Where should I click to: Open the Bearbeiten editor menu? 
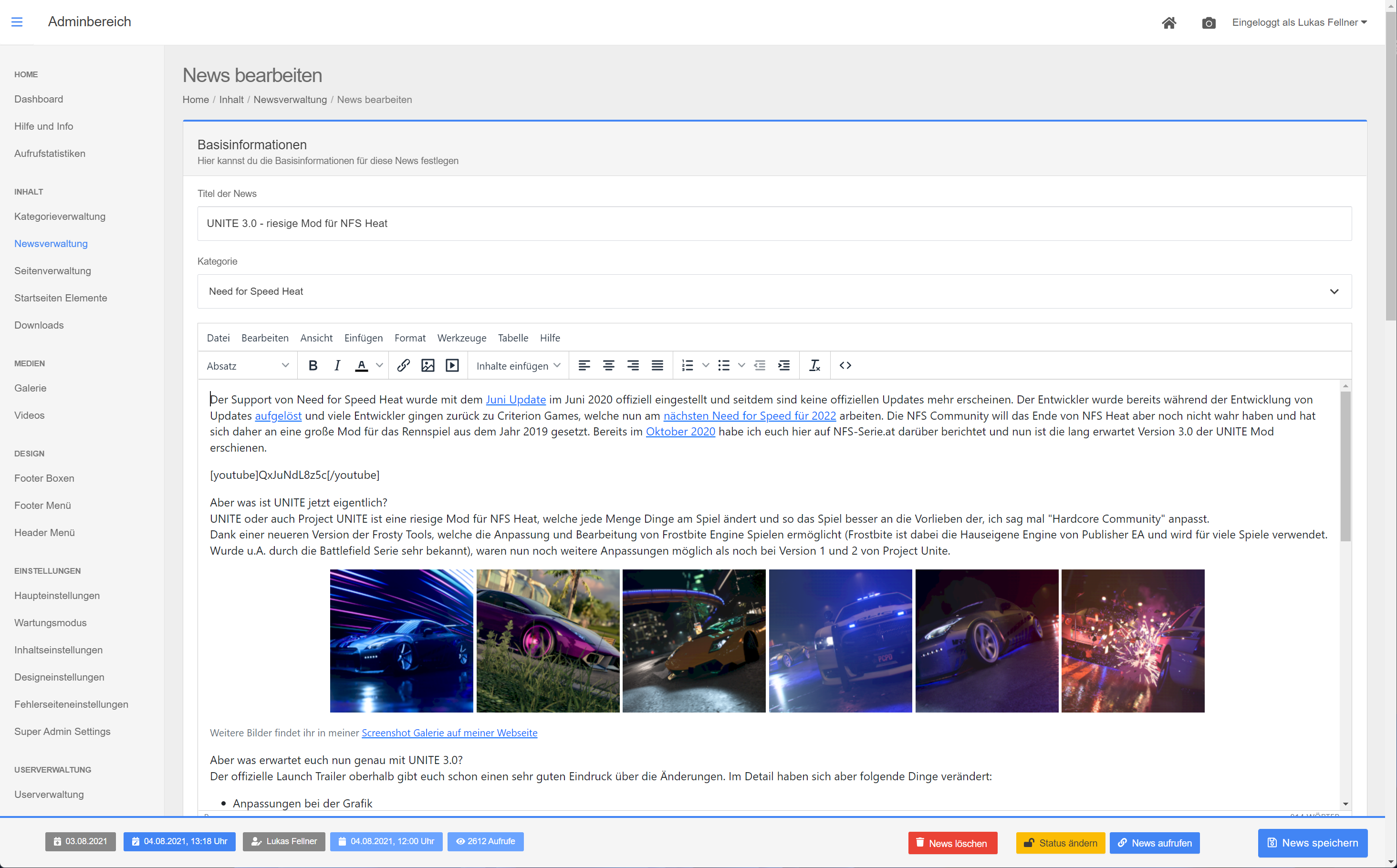(x=265, y=338)
